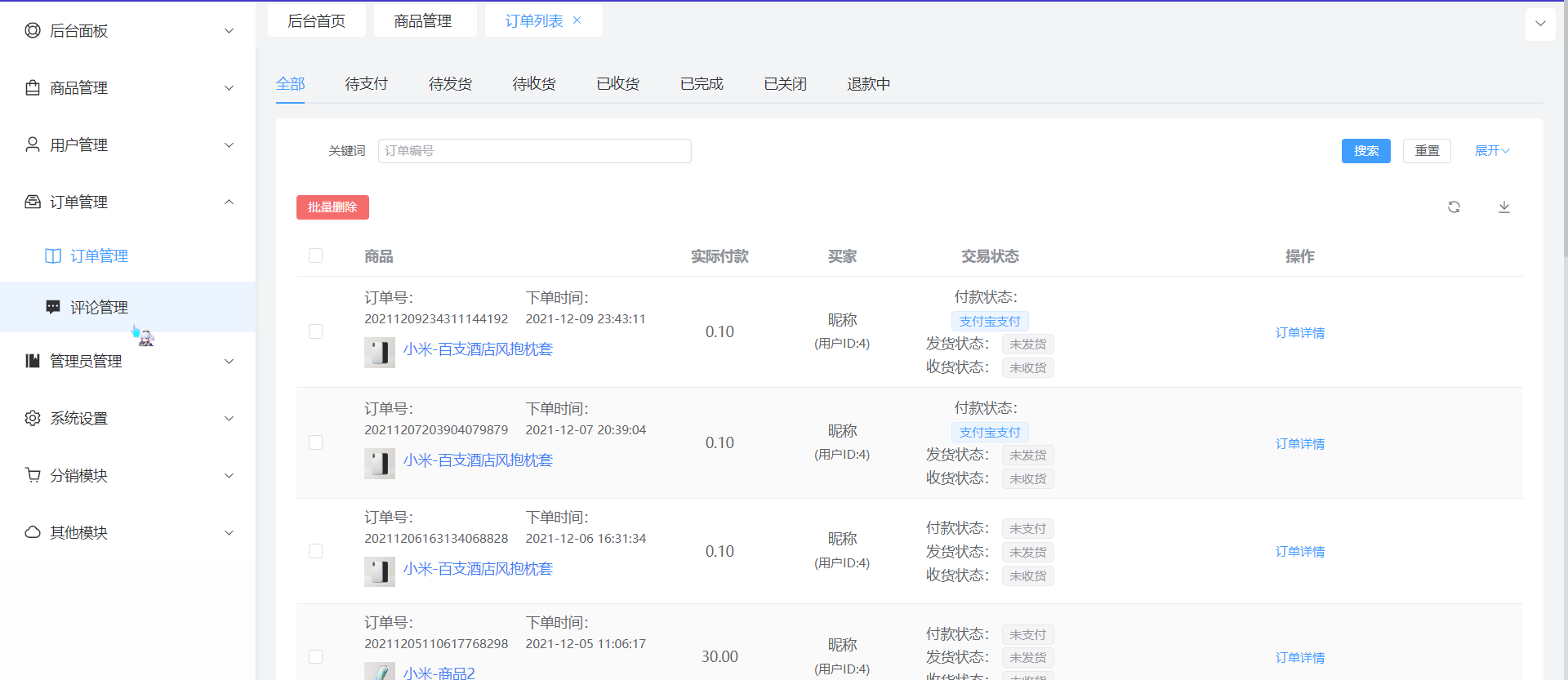Expand the 系统设置 sidebar chevron
This screenshot has height=680, width=1568.
[229, 418]
